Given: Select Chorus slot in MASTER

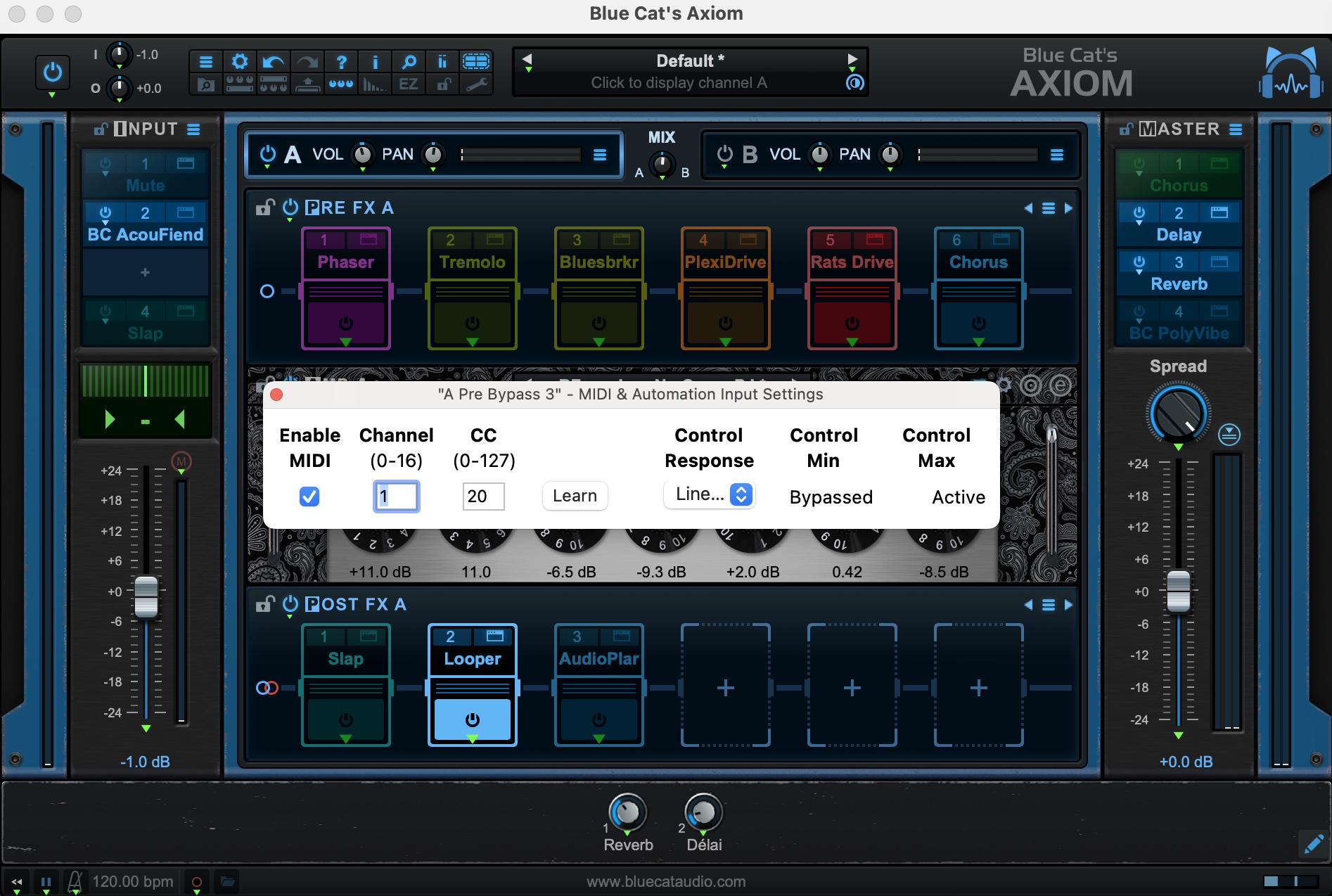Looking at the screenshot, I should (x=1179, y=185).
